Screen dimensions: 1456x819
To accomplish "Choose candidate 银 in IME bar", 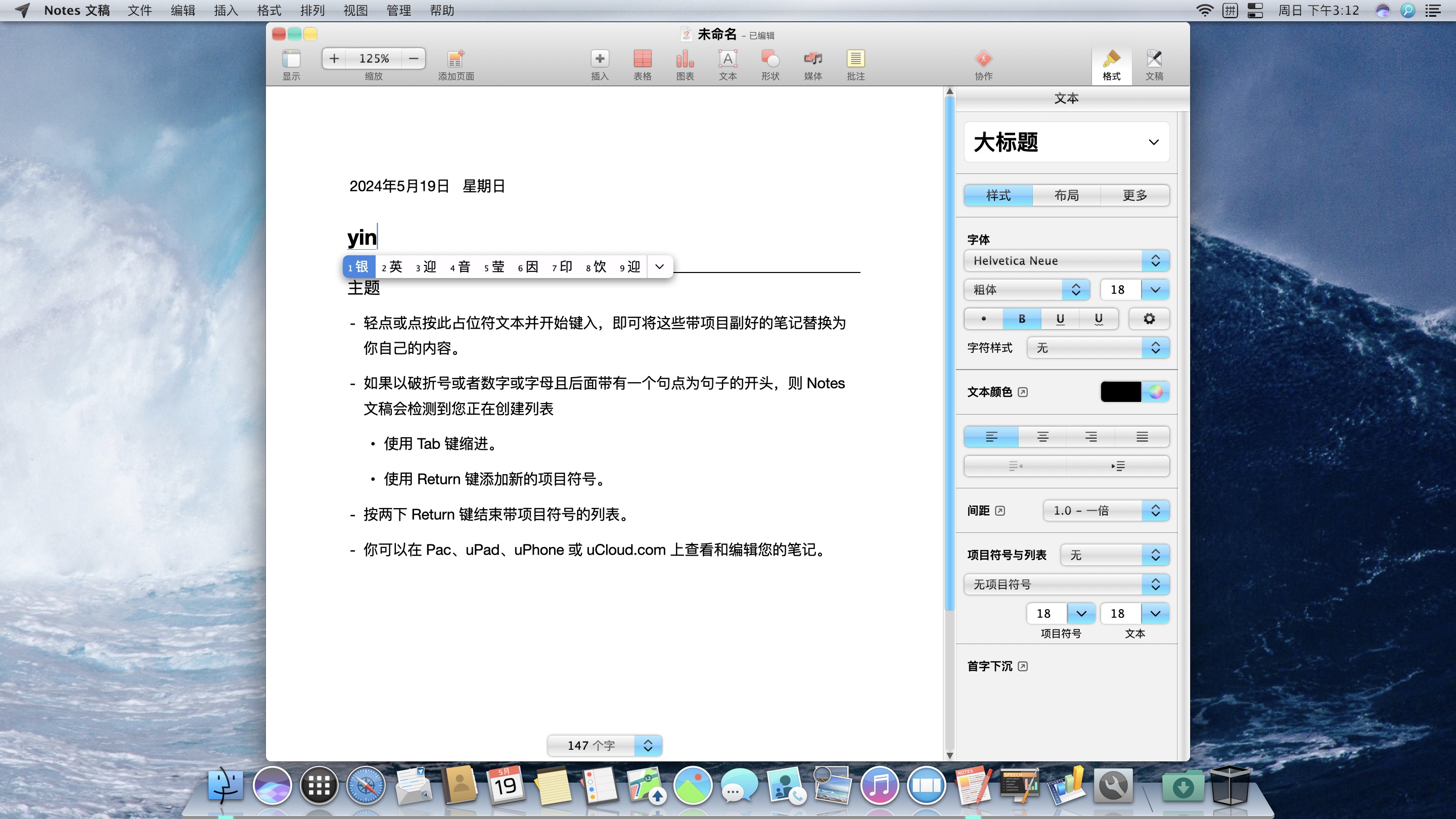I will point(359,267).
